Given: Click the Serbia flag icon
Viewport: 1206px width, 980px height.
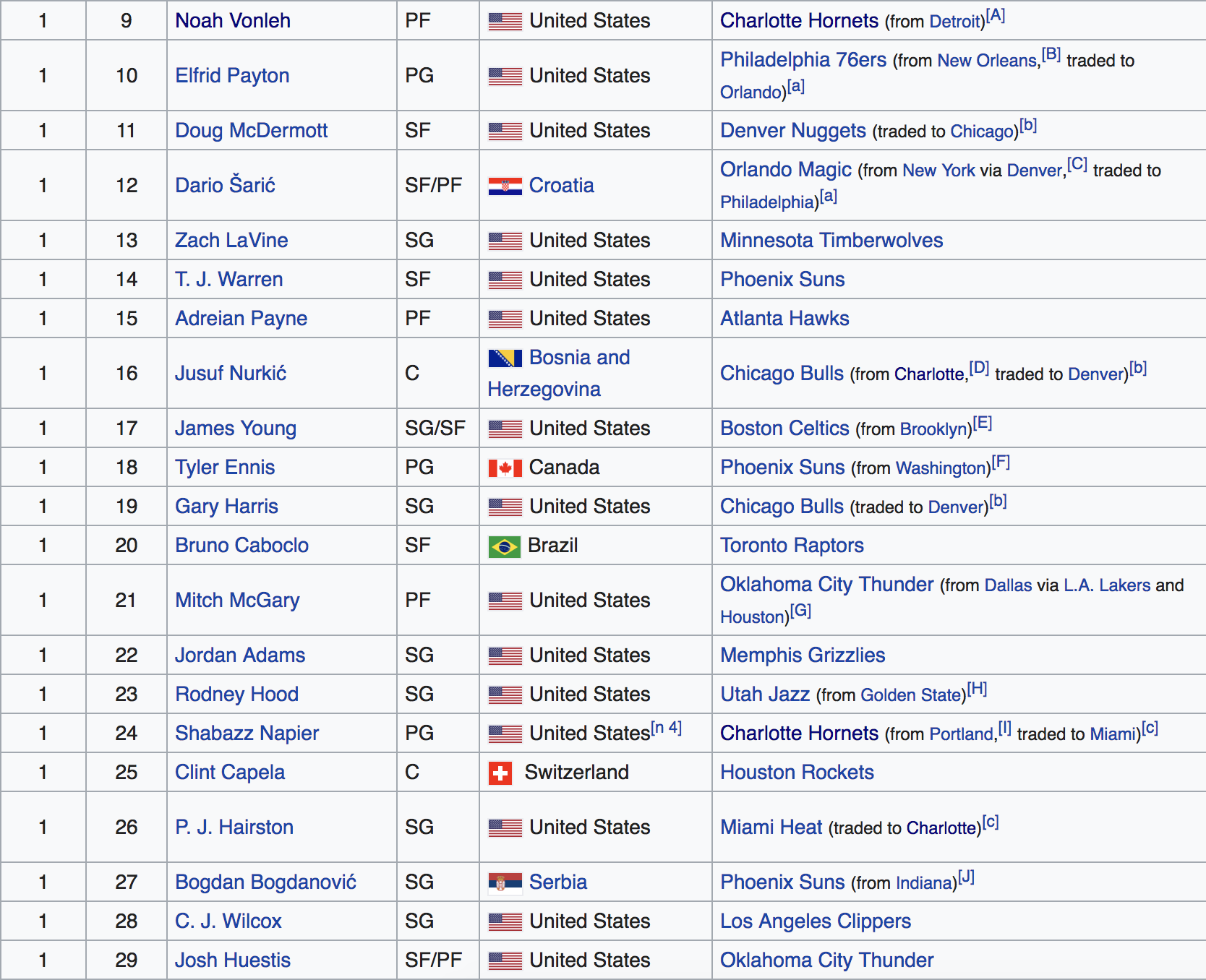Looking at the screenshot, I should 505,883.
